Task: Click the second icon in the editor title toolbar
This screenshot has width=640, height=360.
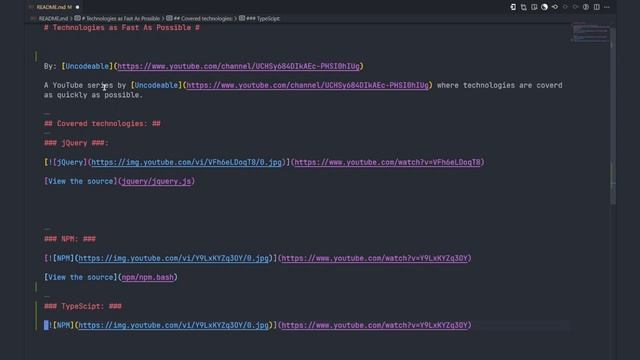Action: (x=524, y=7)
